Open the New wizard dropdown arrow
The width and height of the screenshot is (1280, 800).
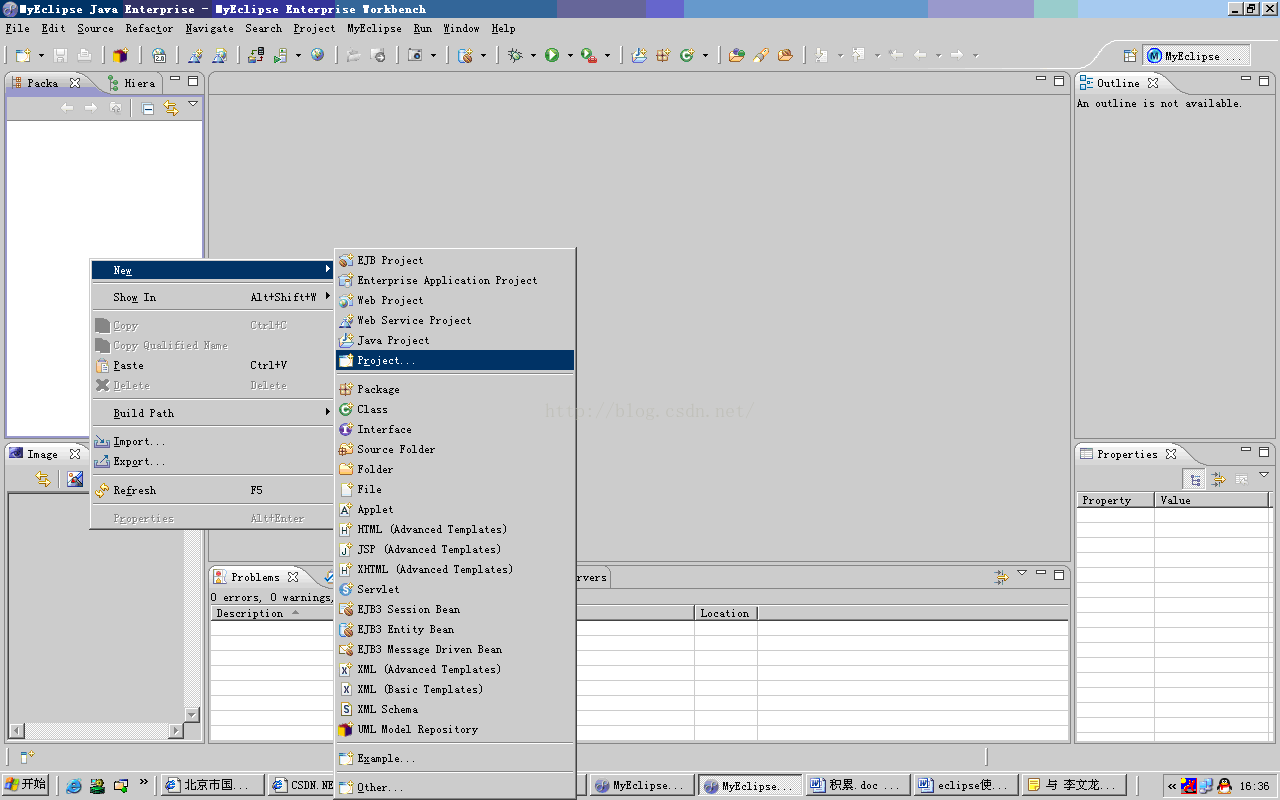coord(41,56)
